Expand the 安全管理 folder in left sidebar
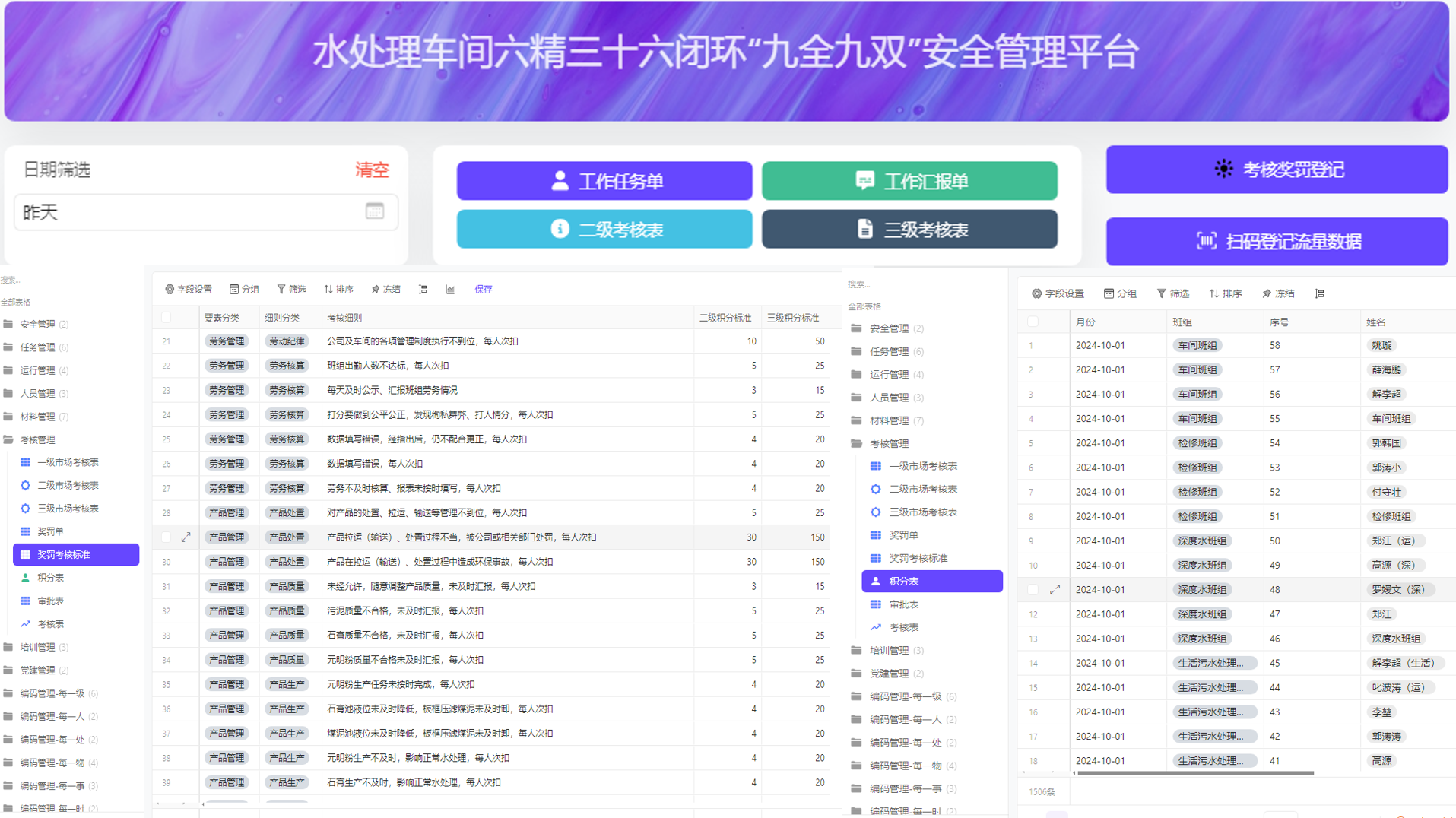Viewport: 1456px width, 818px height. pos(37,324)
